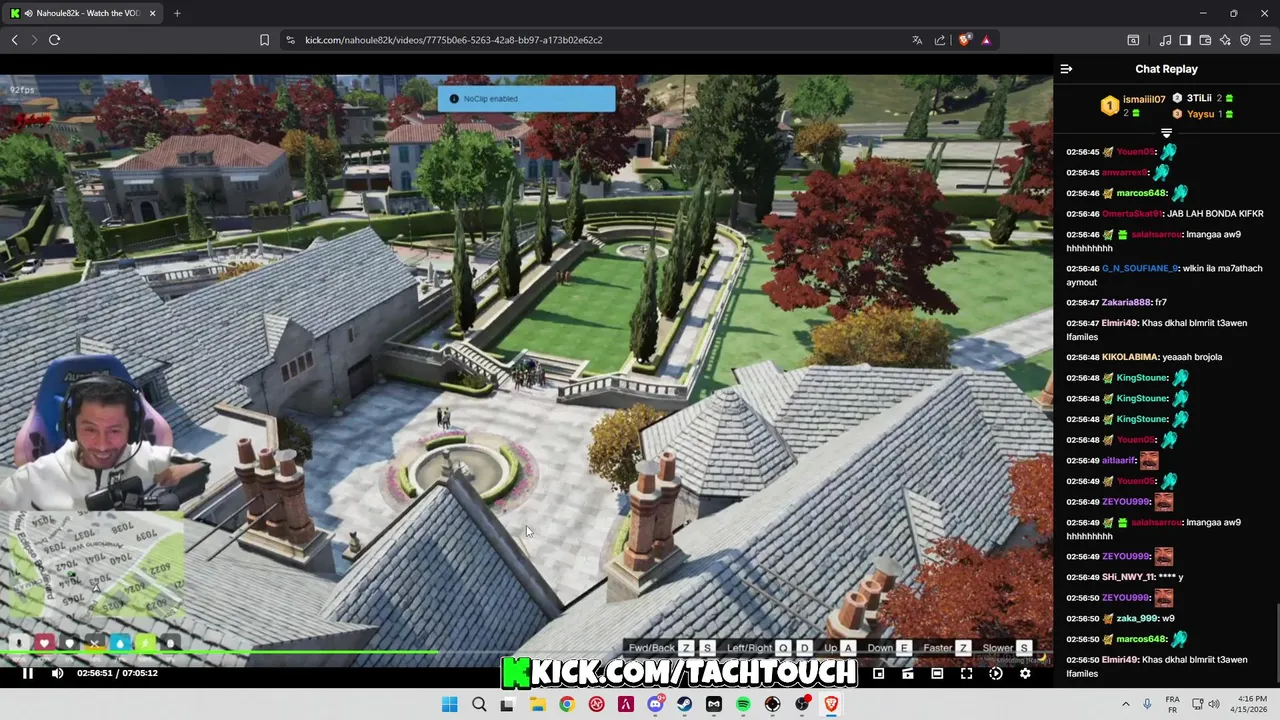Click username OmertaSkat91 in chat
The width and height of the screenshot is (1280, 720).
[1133, 214]
